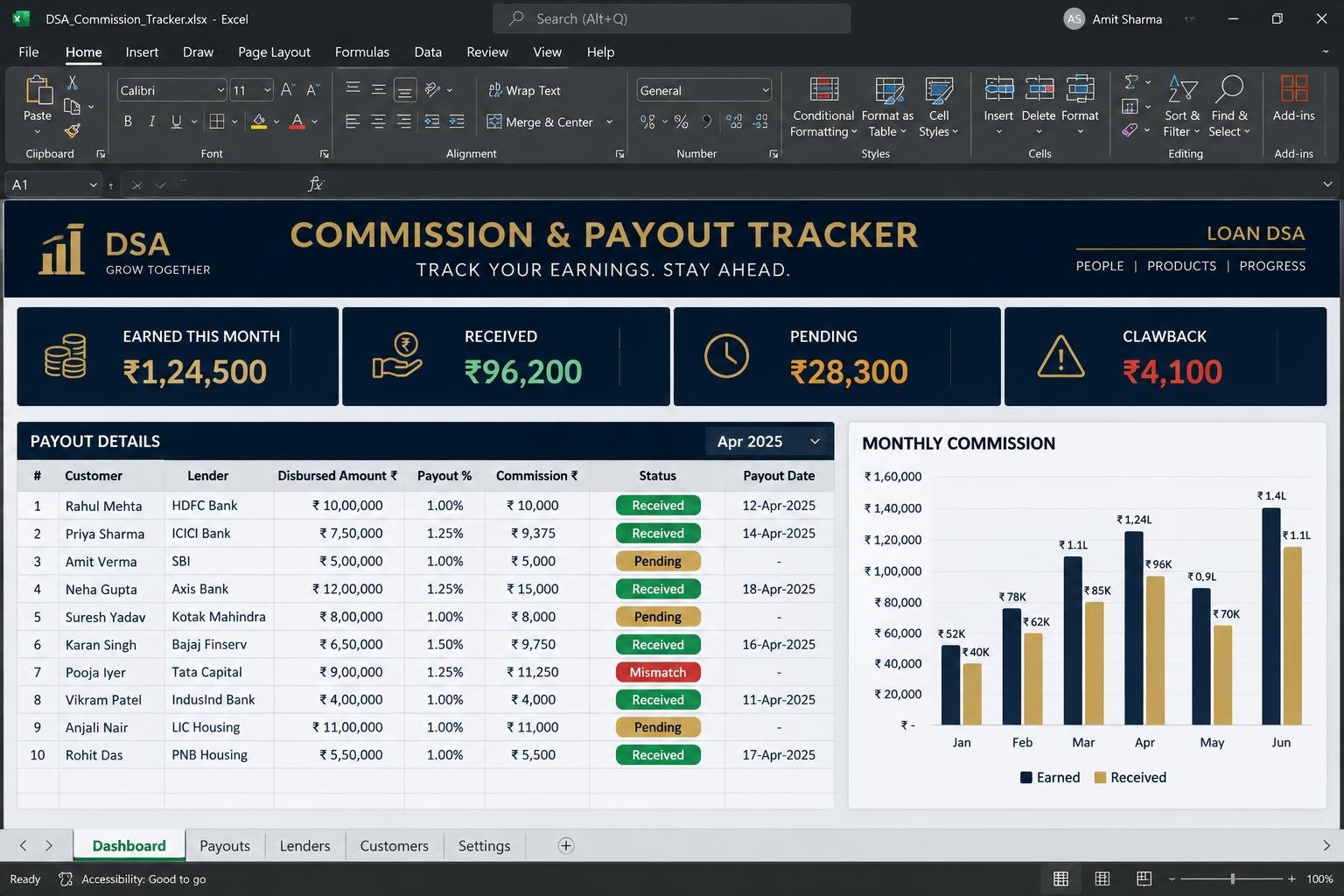Image resolution: width=1344 pixels, height=896 pixels.
Task: Click the Name Box showing A1
Action: pos(53,185)
